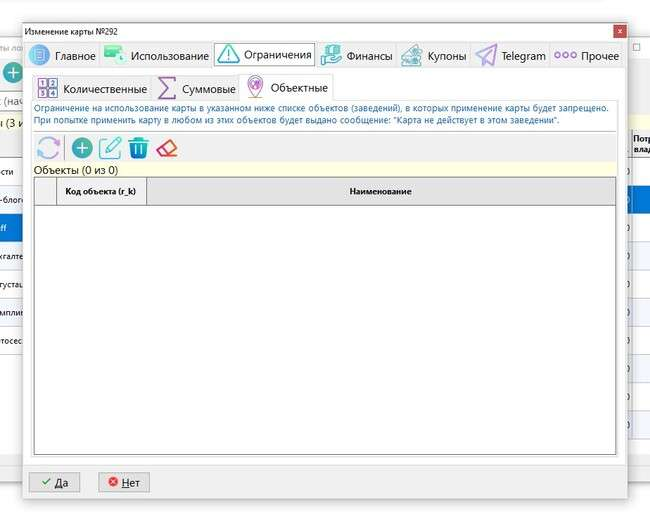Screen dimensions: 650x514
Task: Click the edit object pencil icon
Action: click(110, 148)
